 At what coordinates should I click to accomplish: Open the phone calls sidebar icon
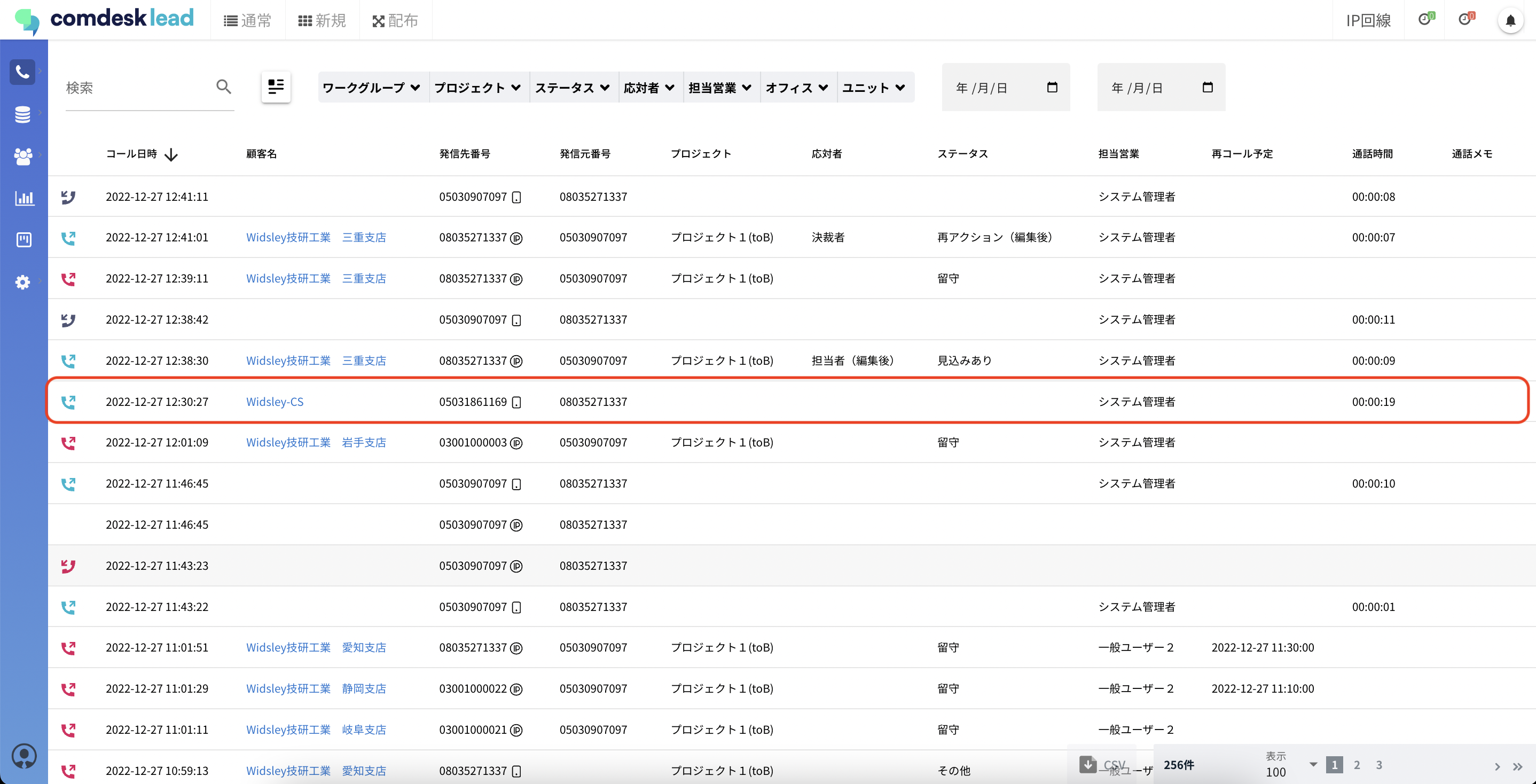pos(22,72)
